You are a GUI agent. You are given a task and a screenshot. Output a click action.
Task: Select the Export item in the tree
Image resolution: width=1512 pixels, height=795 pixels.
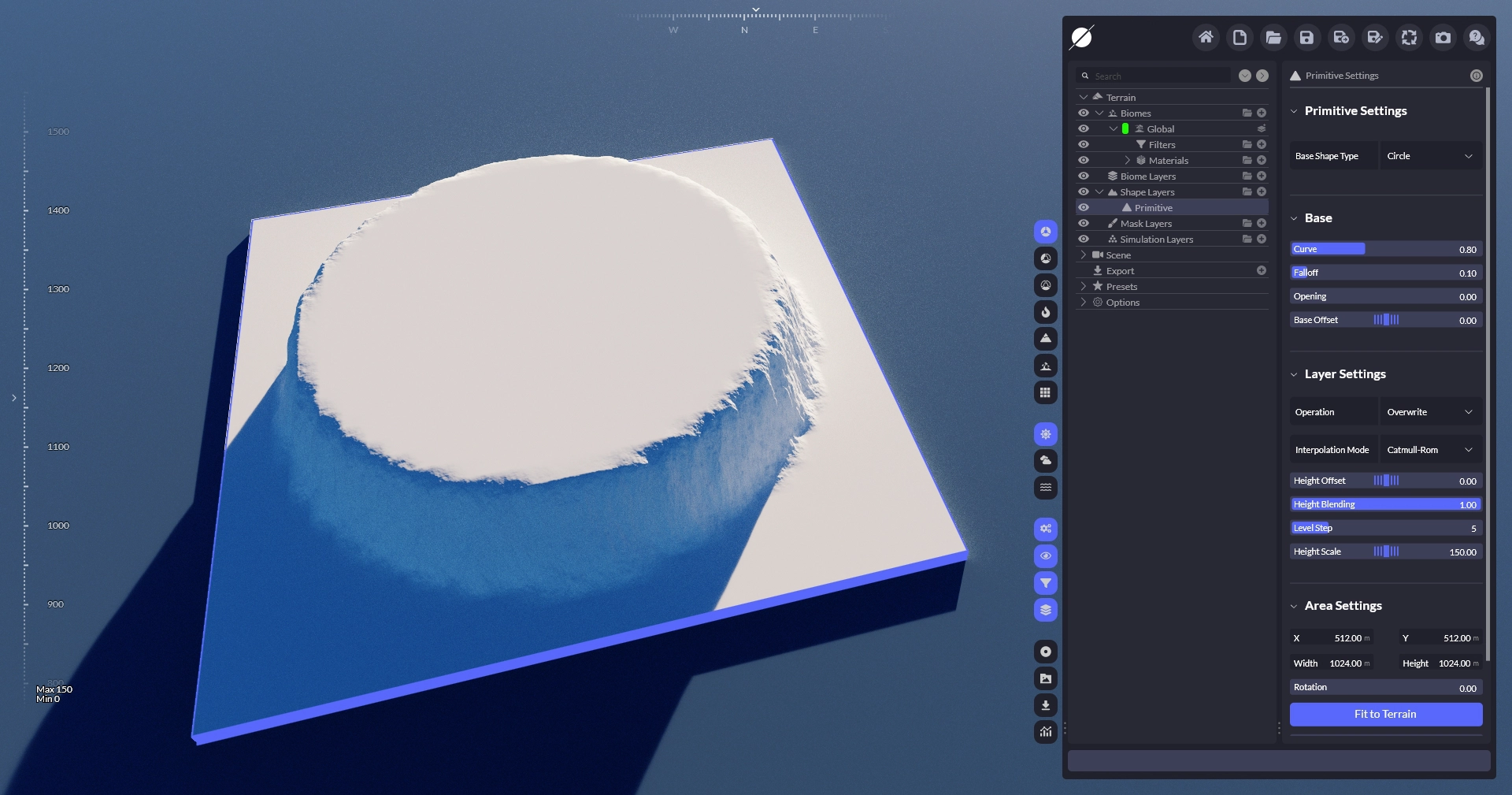1120,271
